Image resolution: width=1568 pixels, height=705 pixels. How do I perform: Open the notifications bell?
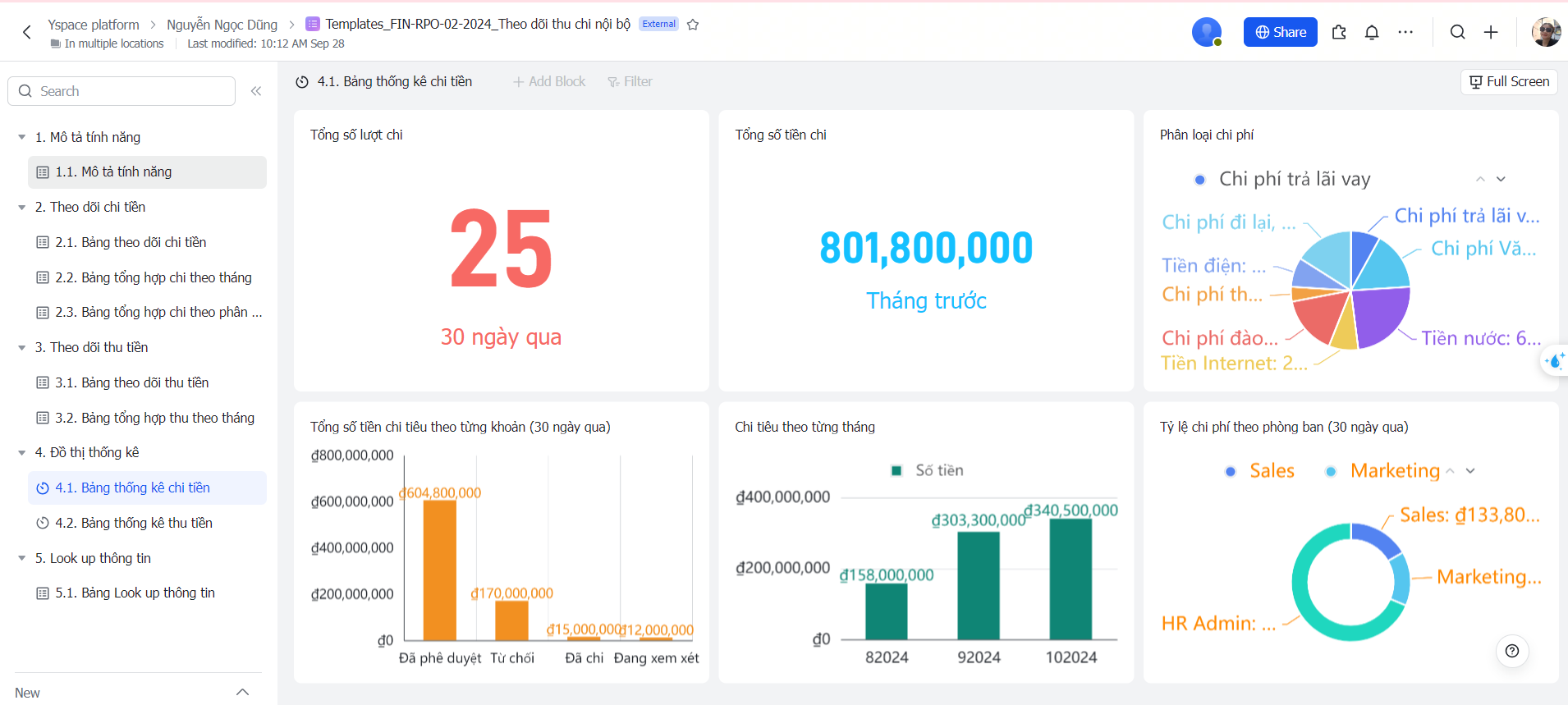point(1372,32)
